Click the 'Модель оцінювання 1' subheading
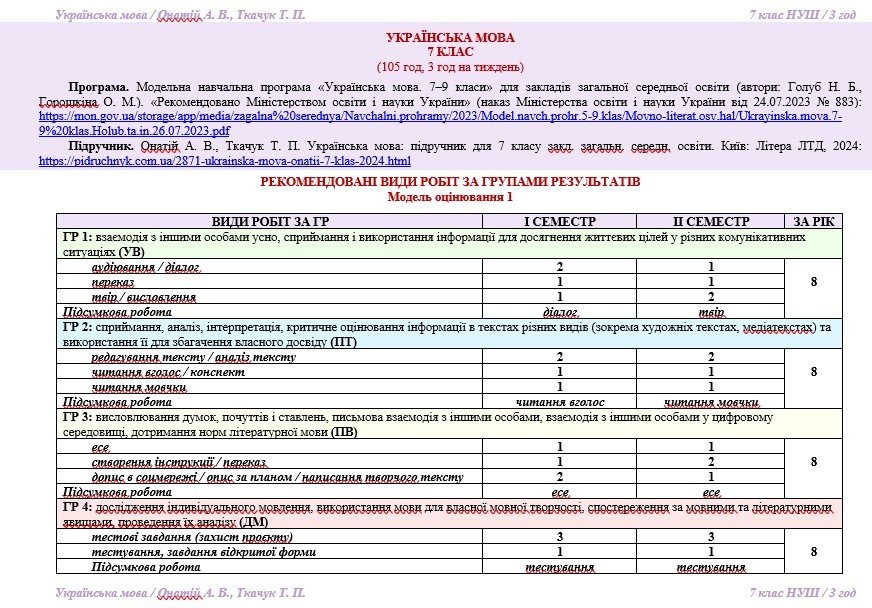Image resolution: width=872 pixels, height=608 pixels. pos(450,197)
